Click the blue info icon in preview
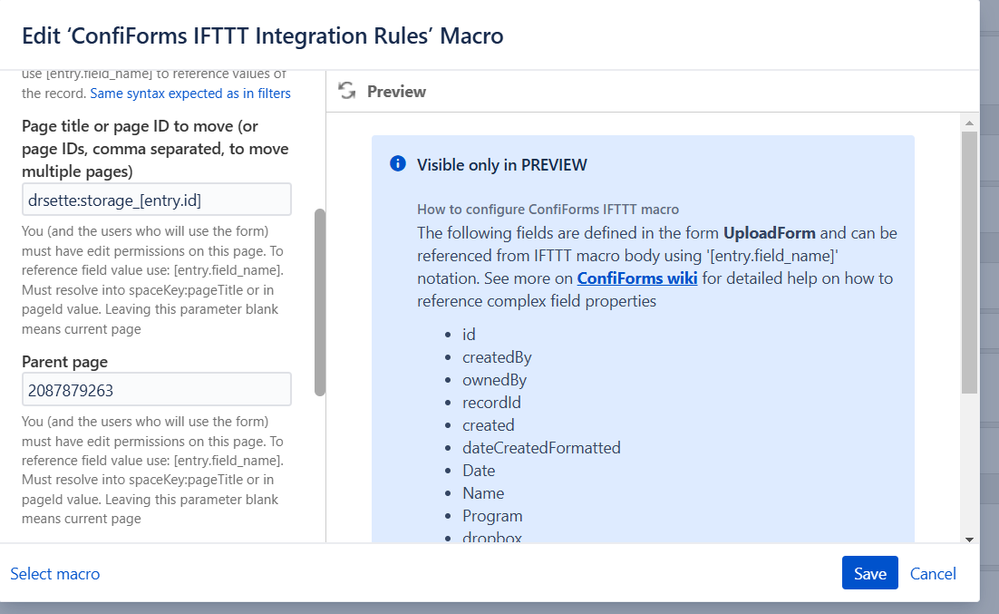Screen dimensions: 999x614 (398, 164)
